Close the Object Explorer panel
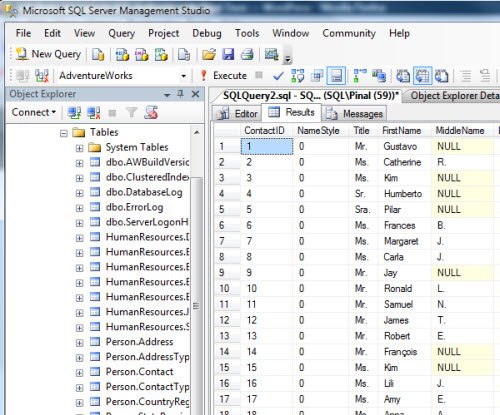The width and height of the screenshot is (500, 415). 196,94
